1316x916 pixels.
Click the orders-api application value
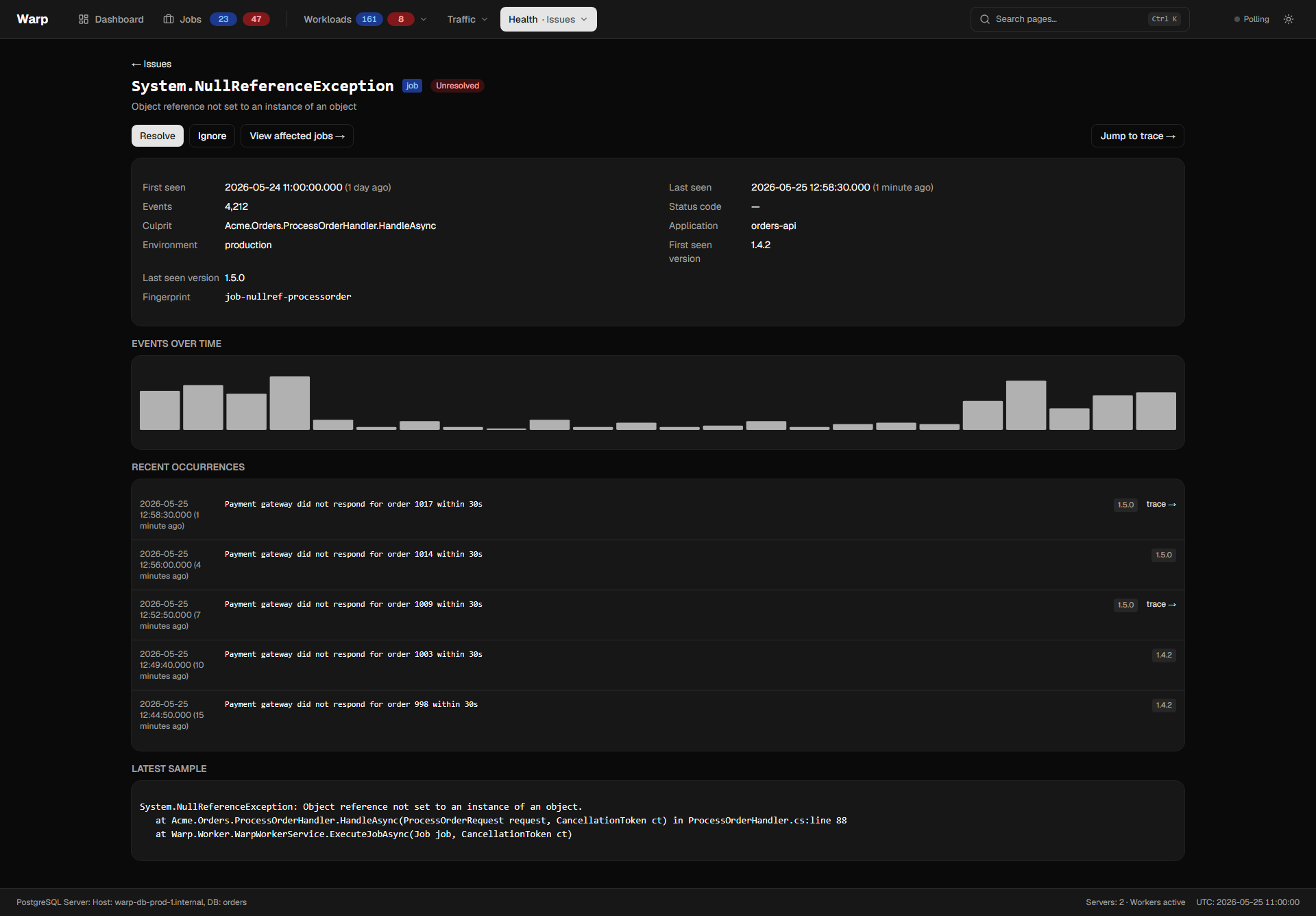coord(773,226)
